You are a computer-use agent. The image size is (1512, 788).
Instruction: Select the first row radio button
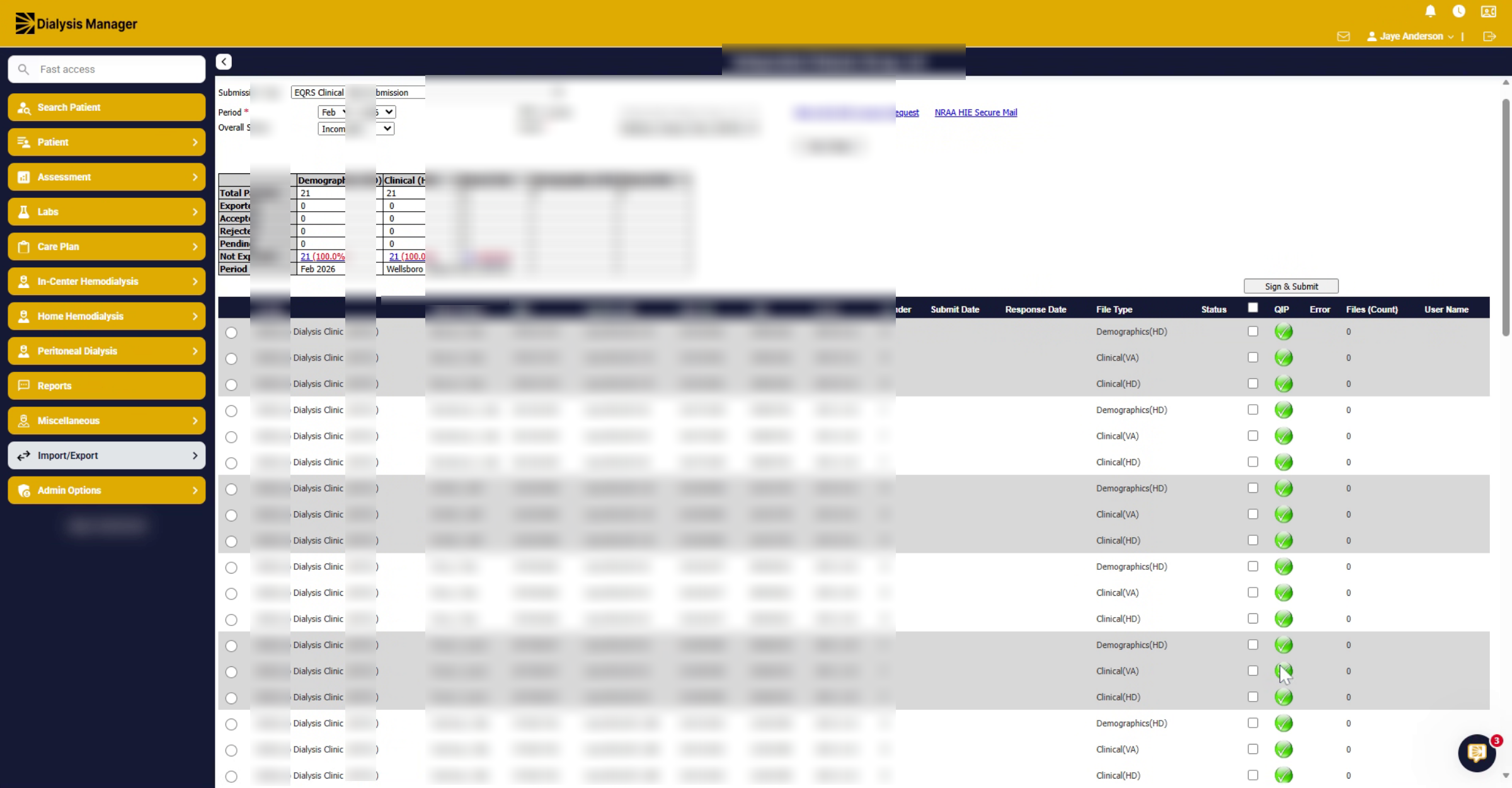click(x=231, y=332)
